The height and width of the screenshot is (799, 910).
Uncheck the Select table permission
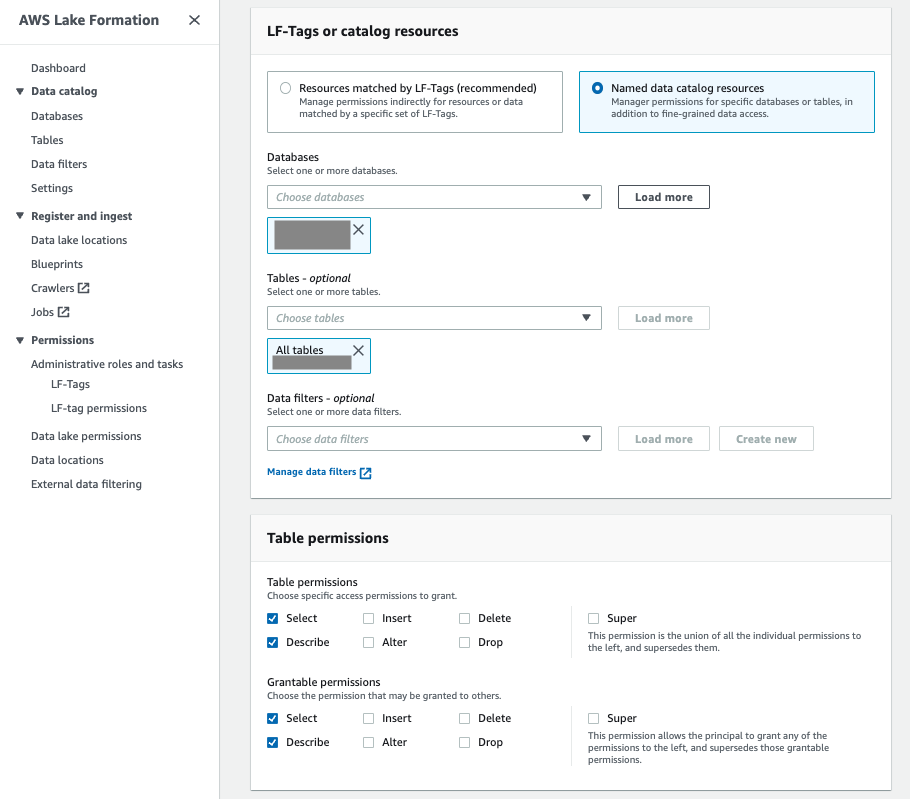tap(273, 619)
